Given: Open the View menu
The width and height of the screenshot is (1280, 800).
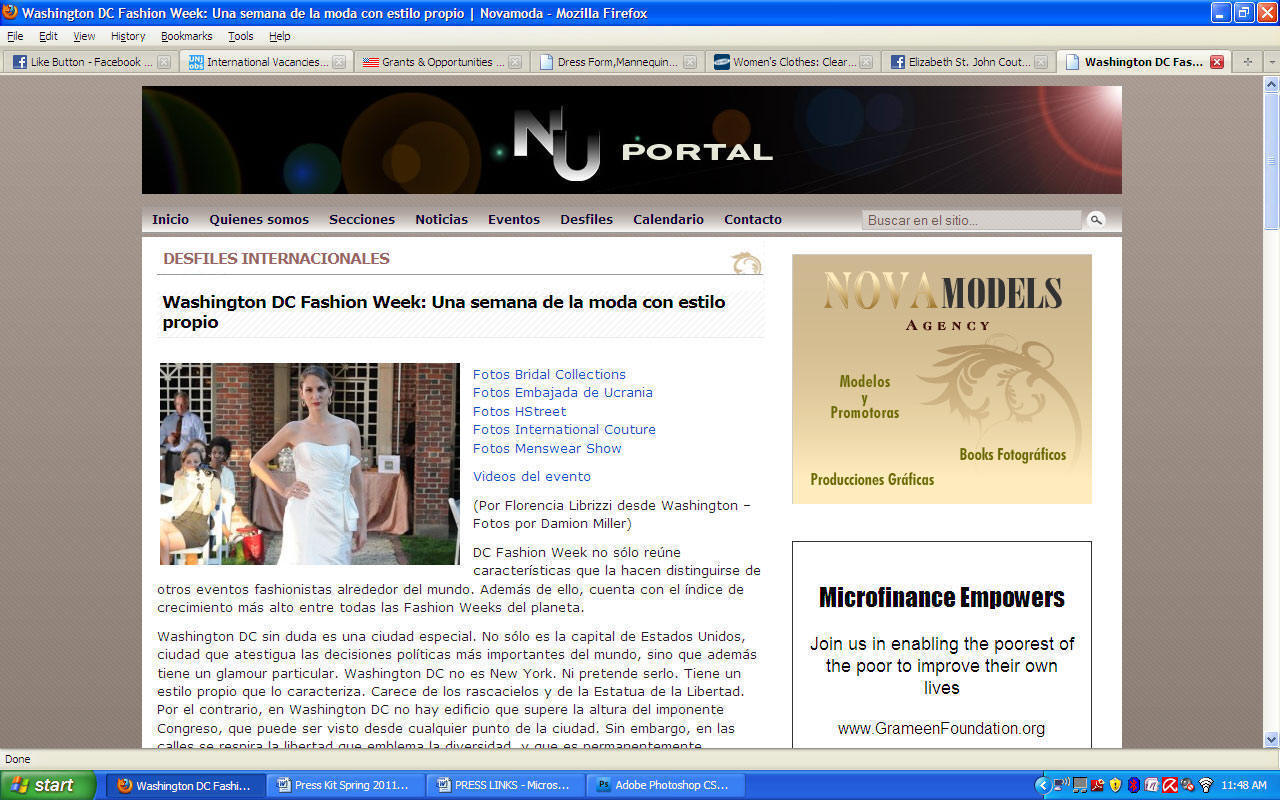Looking at the screenshot, I should click(x=84, y=36).
